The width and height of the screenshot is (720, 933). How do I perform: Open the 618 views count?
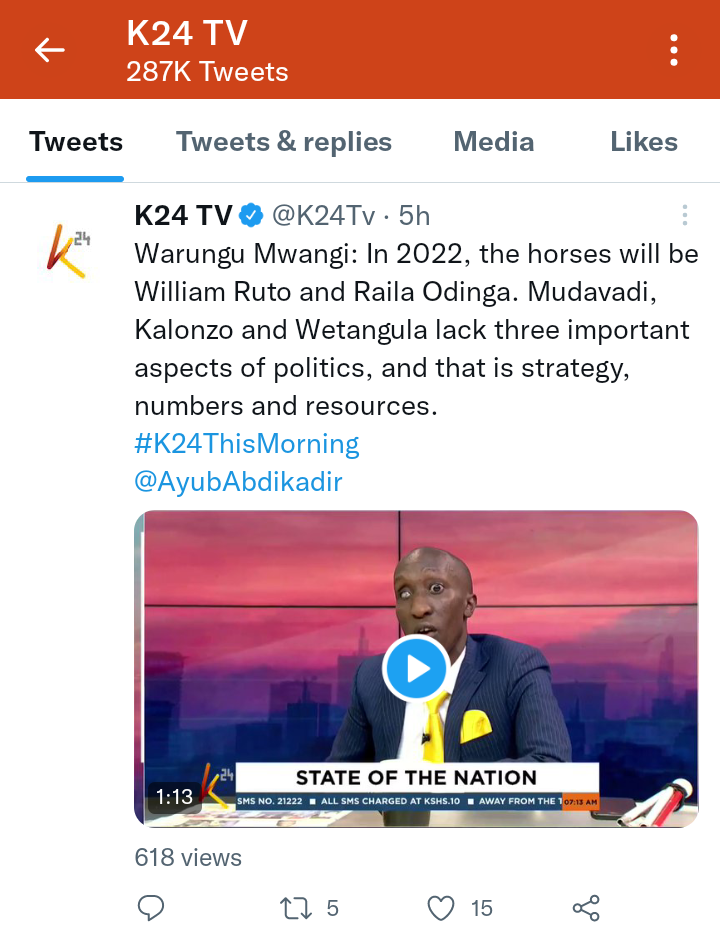point(188,857)
